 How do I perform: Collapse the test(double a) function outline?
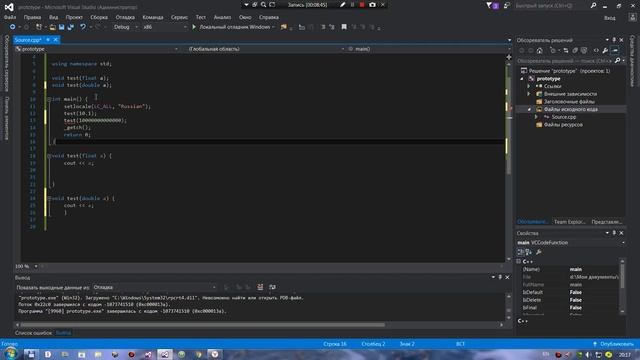point(49,198)
